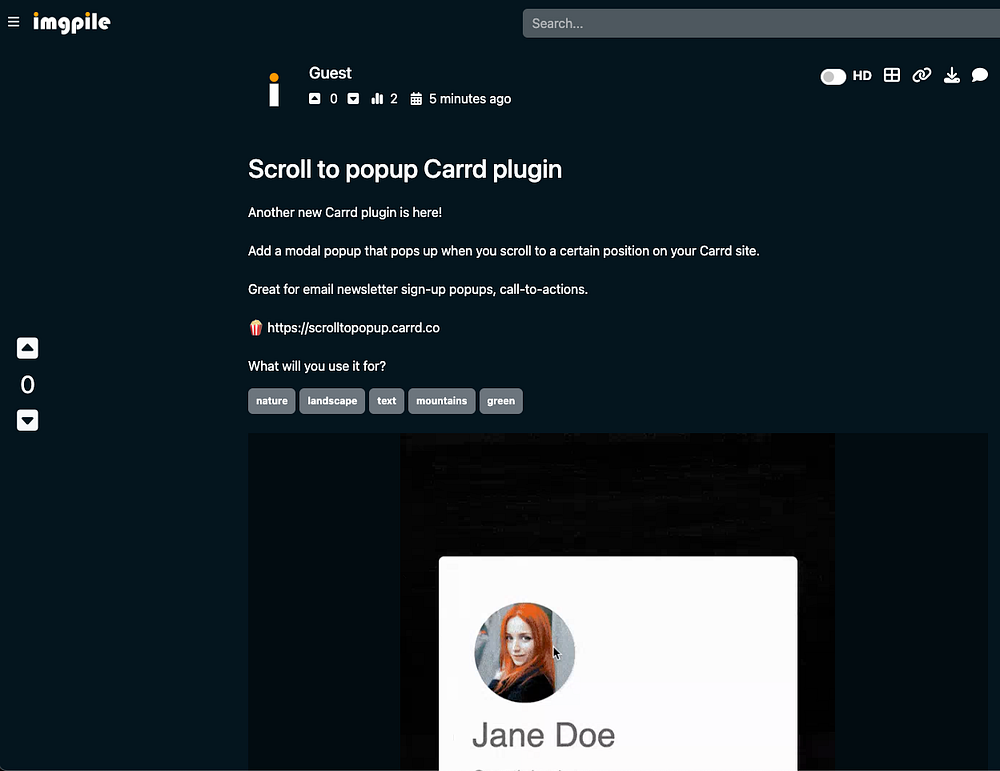This screenshot has height=771, width=1000.
Task: Click the Guest avatar icon
Action: (x=274, y=89)
